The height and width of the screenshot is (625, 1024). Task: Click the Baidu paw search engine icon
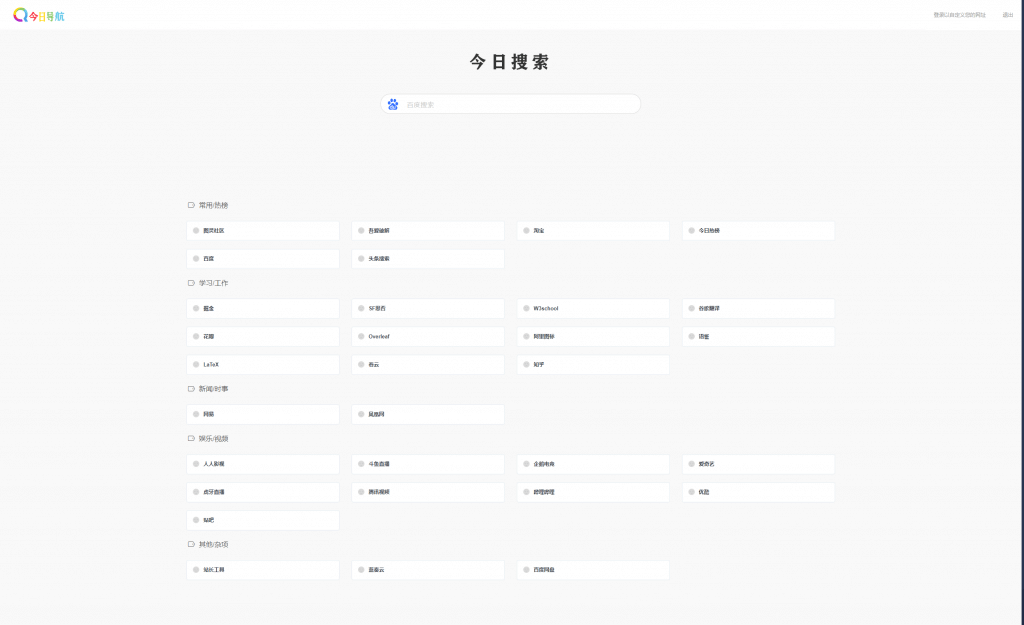392,104
